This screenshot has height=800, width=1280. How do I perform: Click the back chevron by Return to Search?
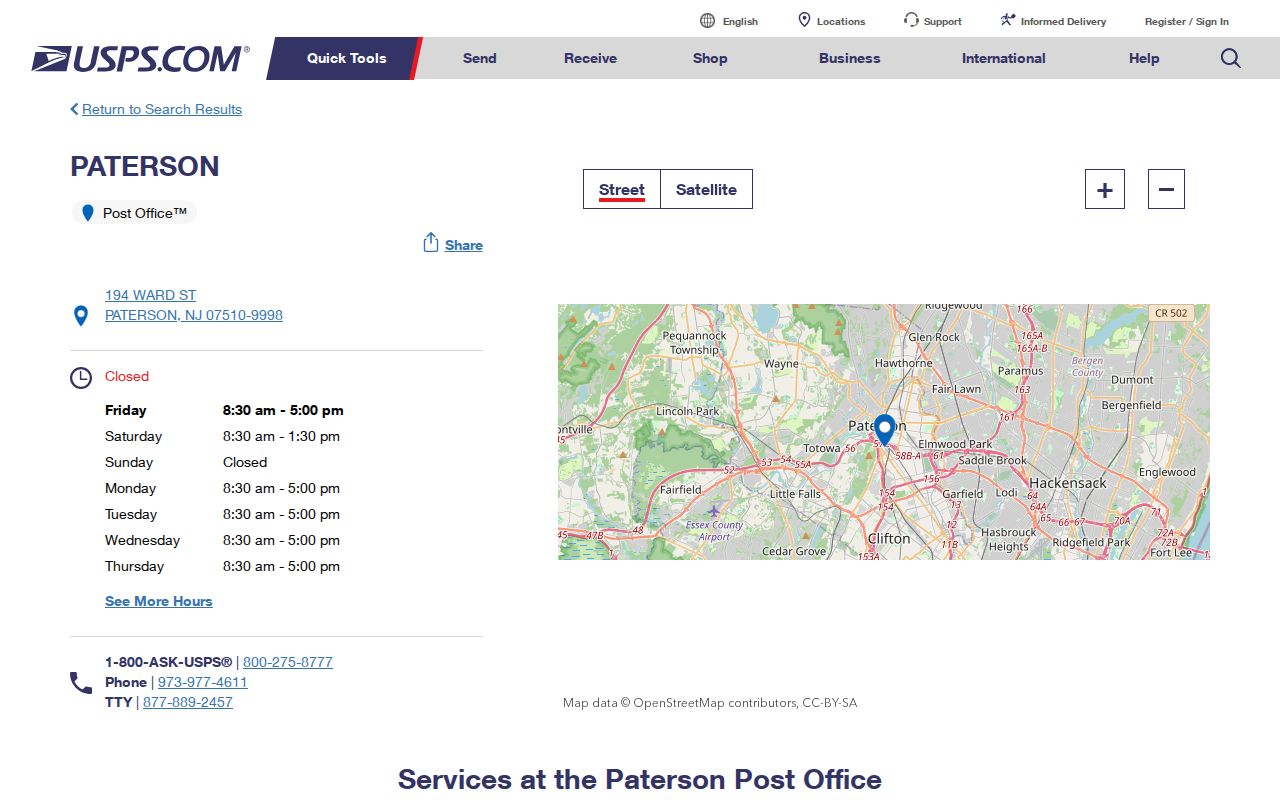click(x=74, y=109)
